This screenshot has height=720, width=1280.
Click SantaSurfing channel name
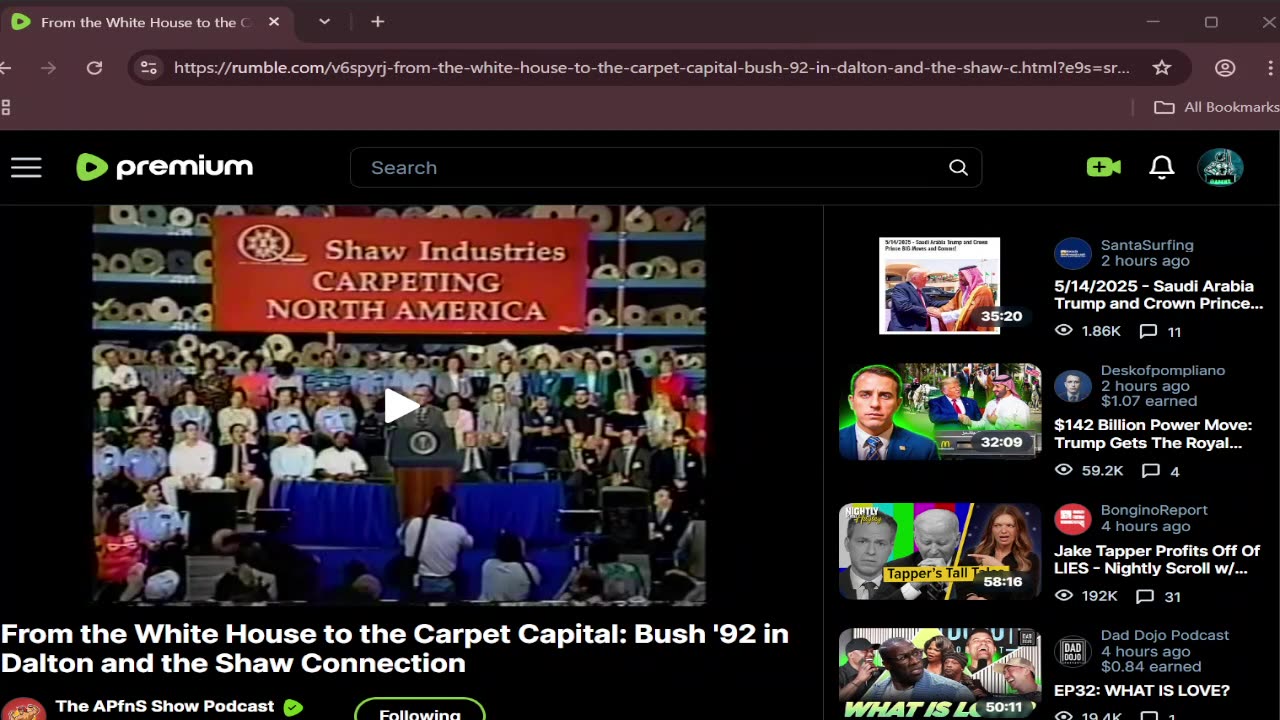1147,245
